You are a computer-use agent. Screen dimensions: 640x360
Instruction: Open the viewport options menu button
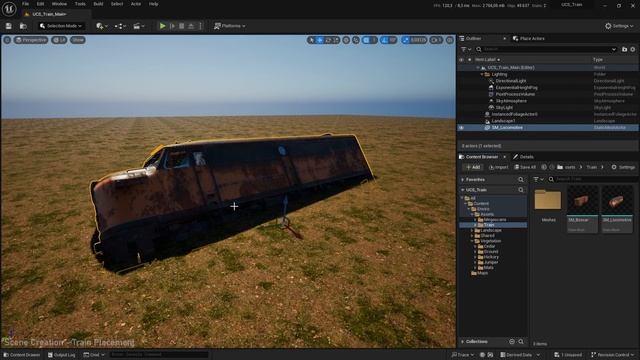tap(7, 40)
